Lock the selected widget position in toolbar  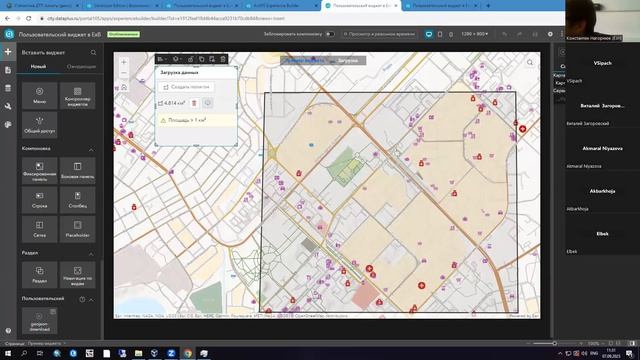click(x=191, y=59)
